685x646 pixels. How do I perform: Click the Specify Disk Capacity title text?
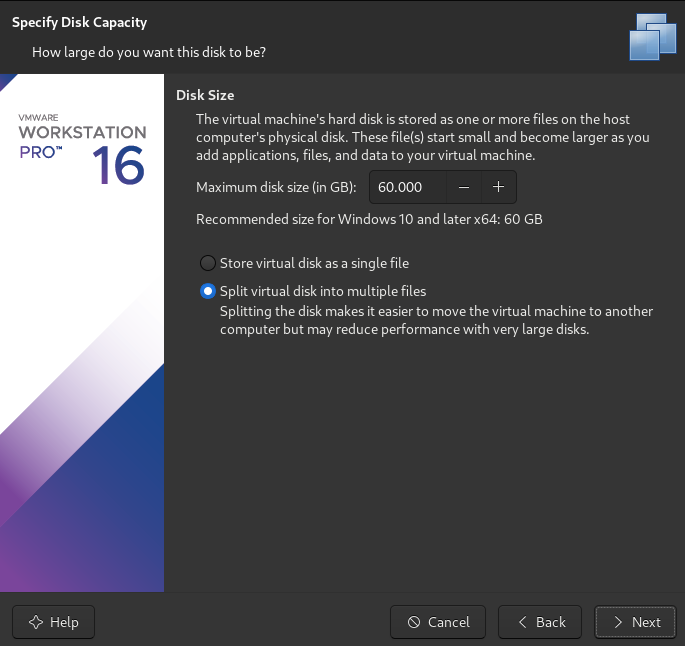pyautogui.click(x=80, y=22)
